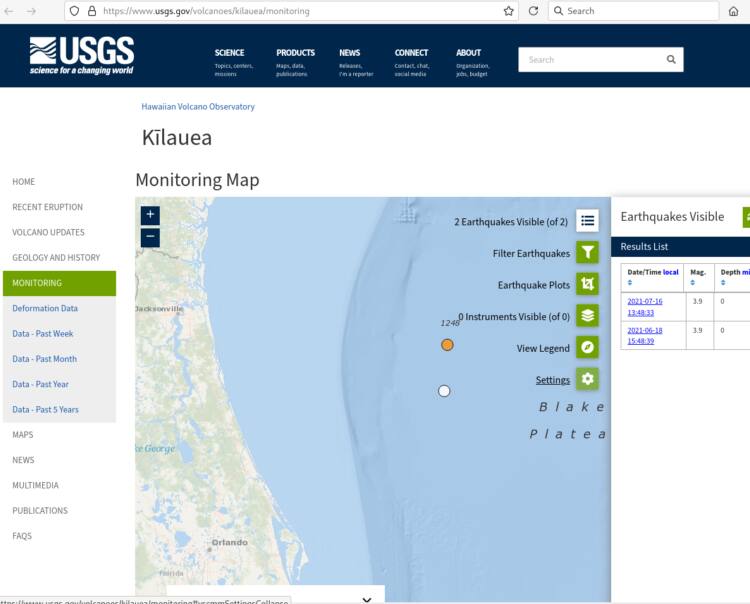
Task: Open the Deformation Data link
Action: (x=45, y=308)
